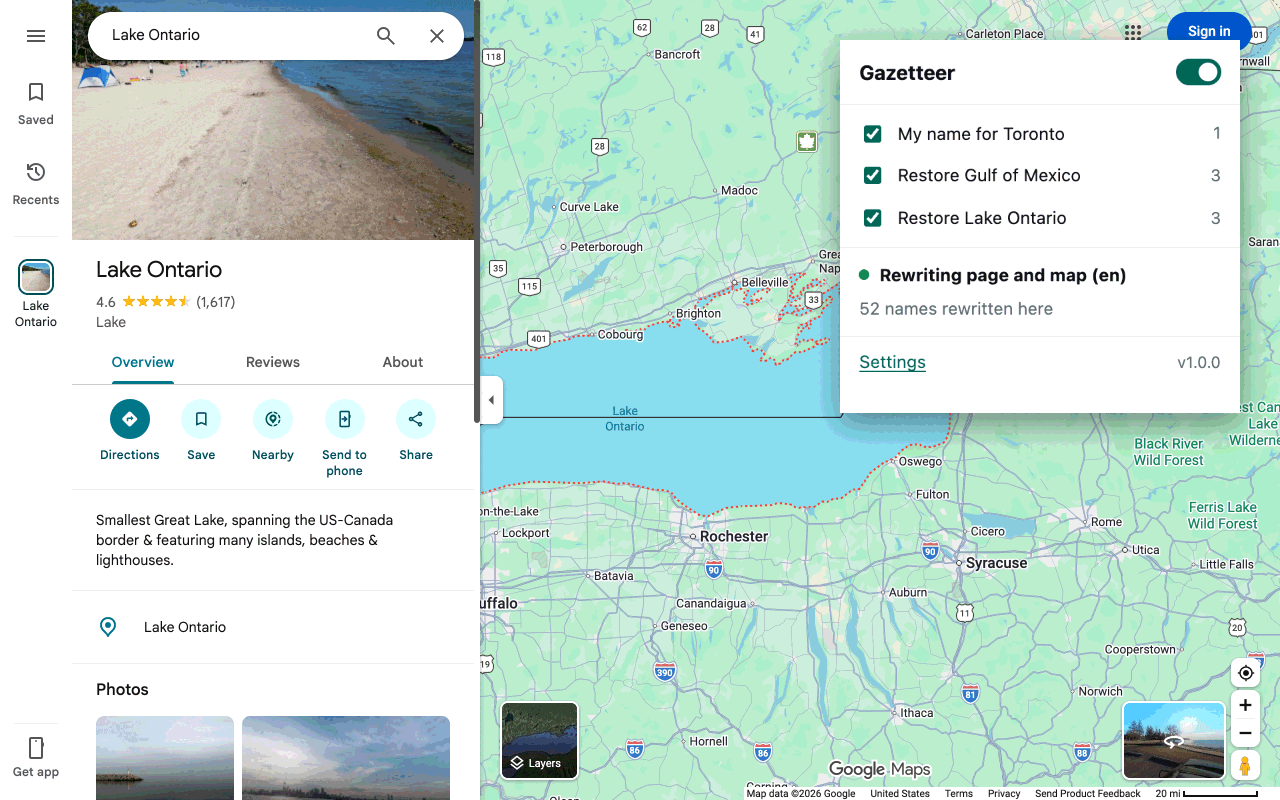
Task: Click Interstate 86 shield near Hornell
Action: (634, 749)
